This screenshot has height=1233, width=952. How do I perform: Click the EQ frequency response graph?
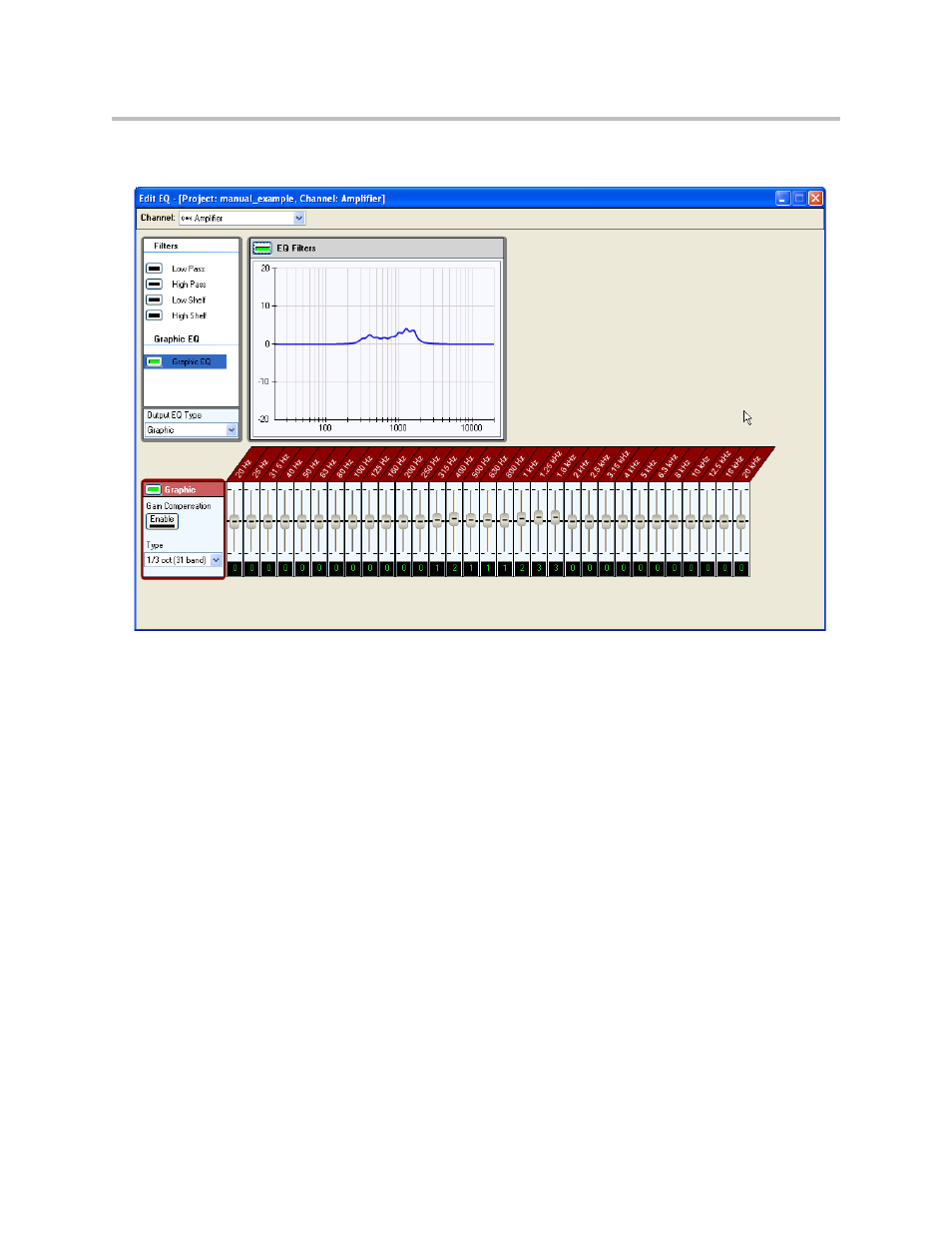point(384,343)
